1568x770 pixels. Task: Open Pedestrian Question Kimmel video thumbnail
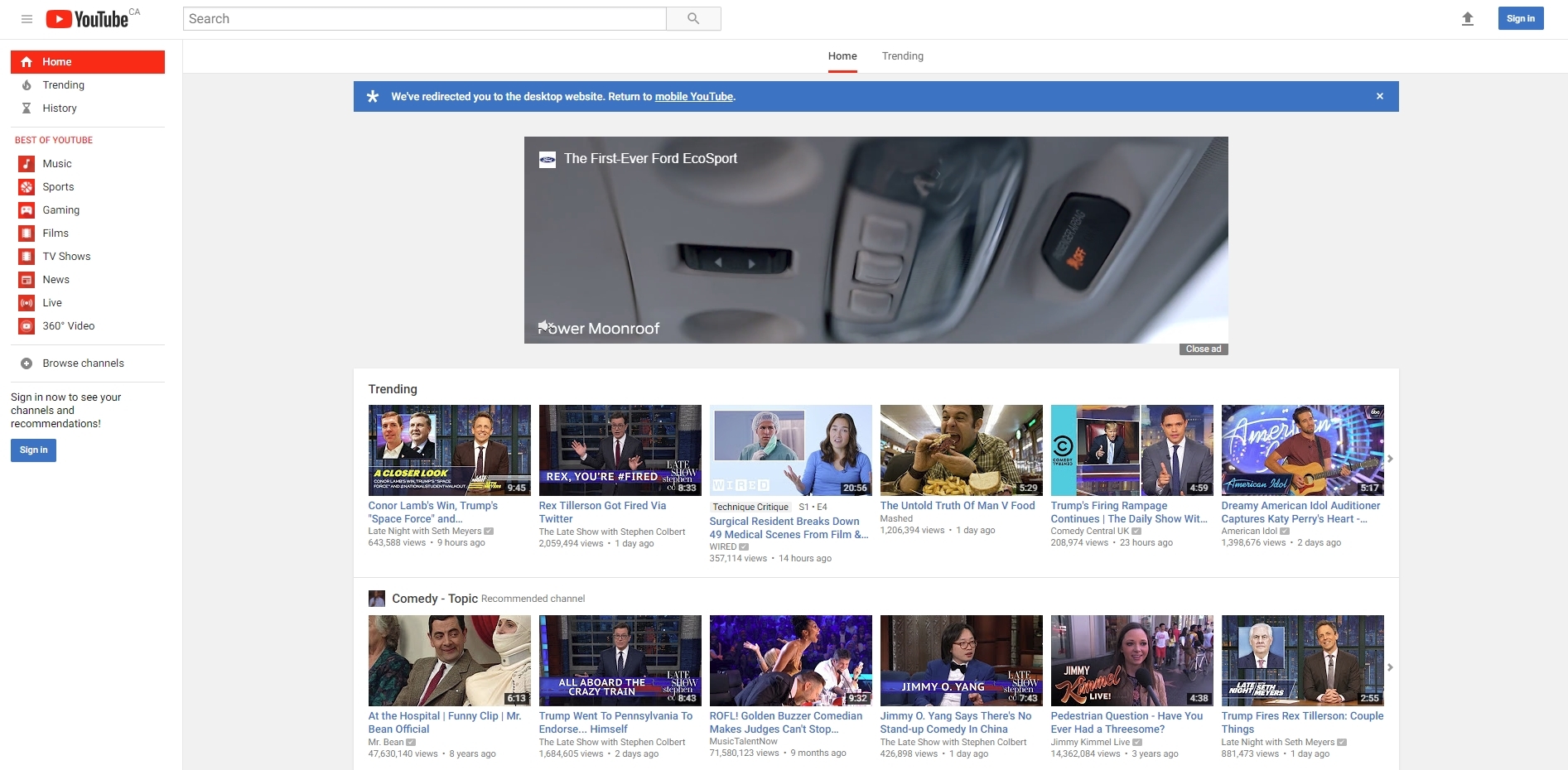1132,661
